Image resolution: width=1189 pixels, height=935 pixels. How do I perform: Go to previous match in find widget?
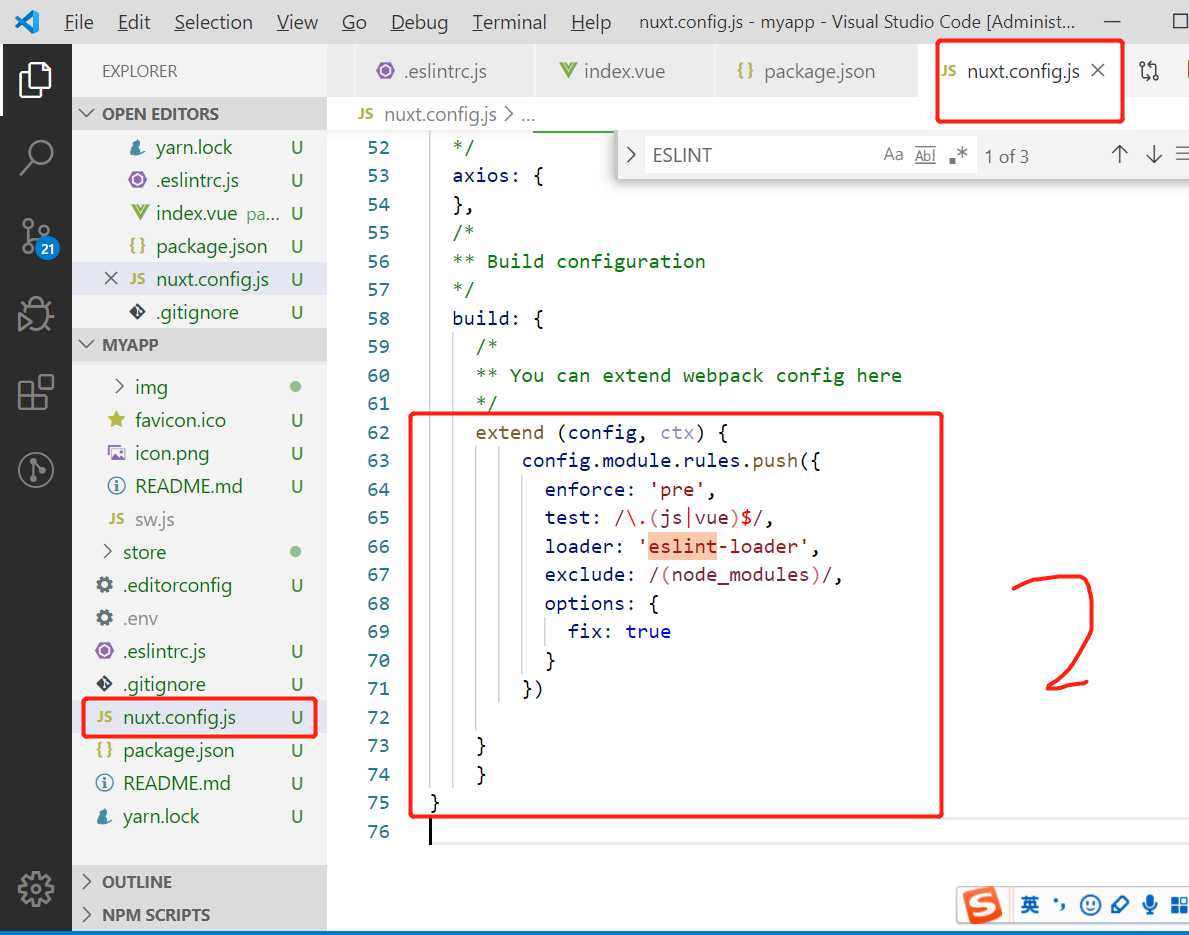click(x=1119, y=155)
